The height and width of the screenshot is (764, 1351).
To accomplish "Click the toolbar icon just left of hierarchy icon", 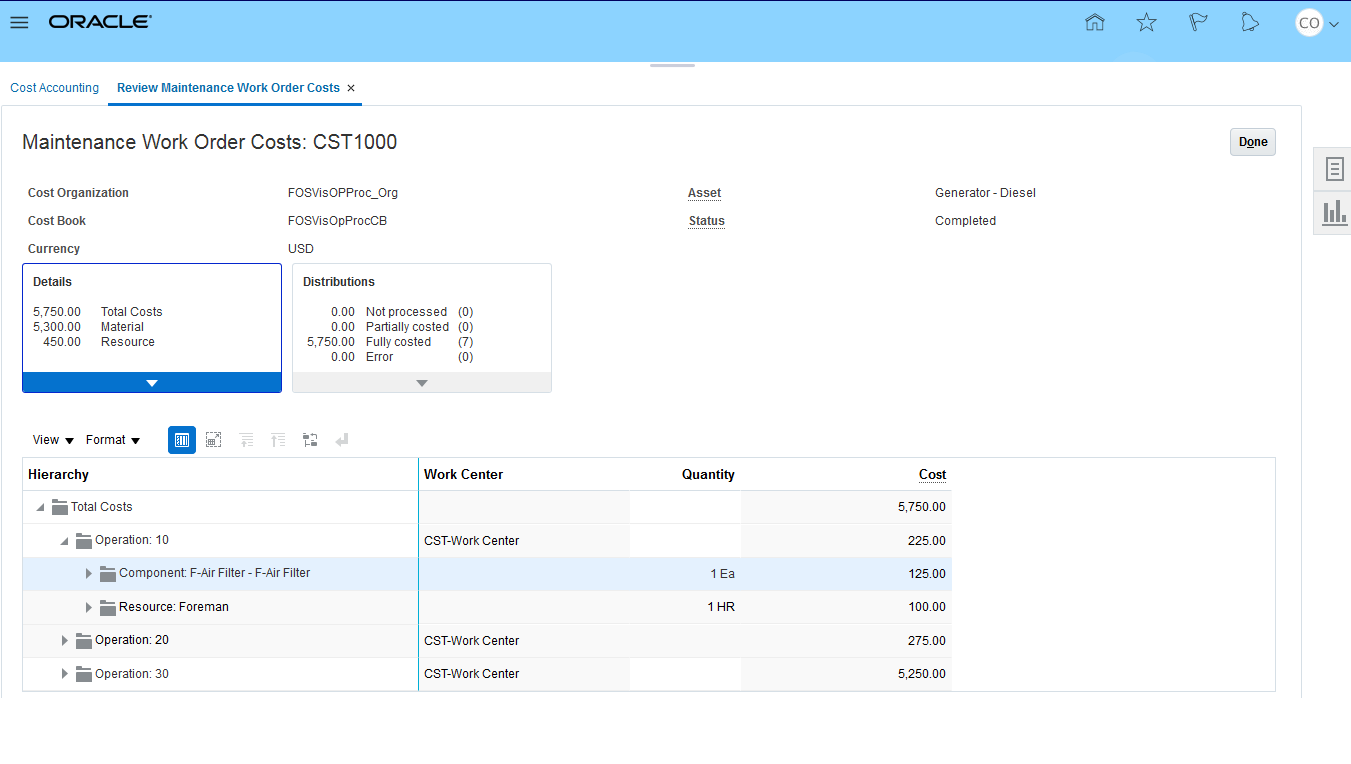I will click(278, 440).
